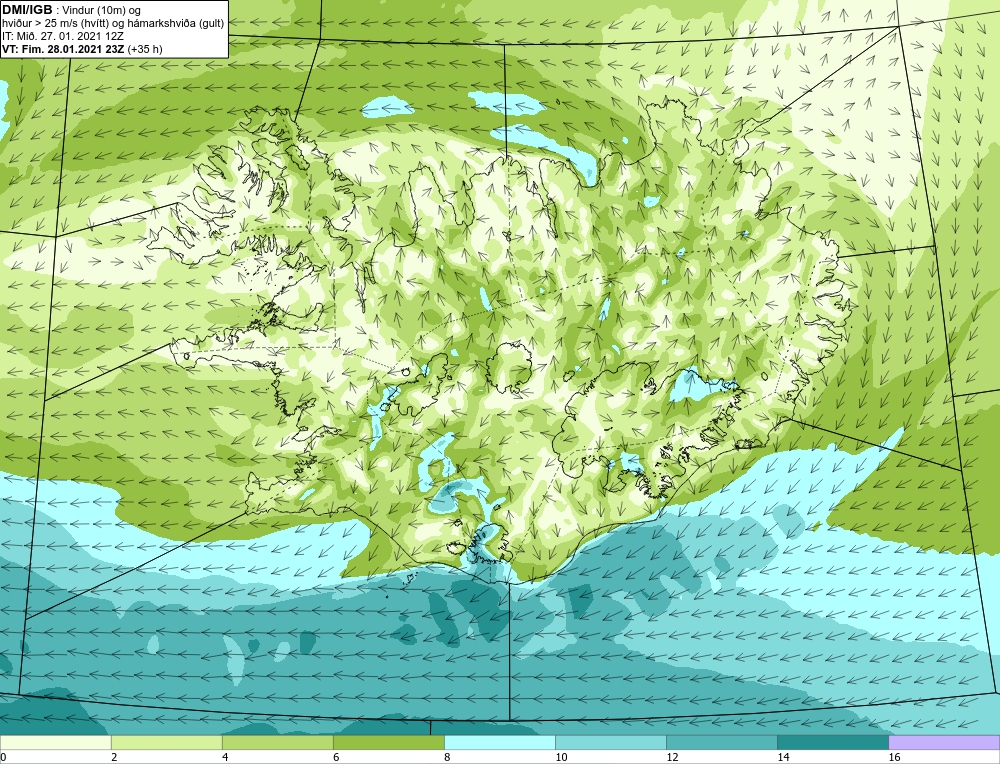
Task: Click the legend value 12
Action: [672, 757]
